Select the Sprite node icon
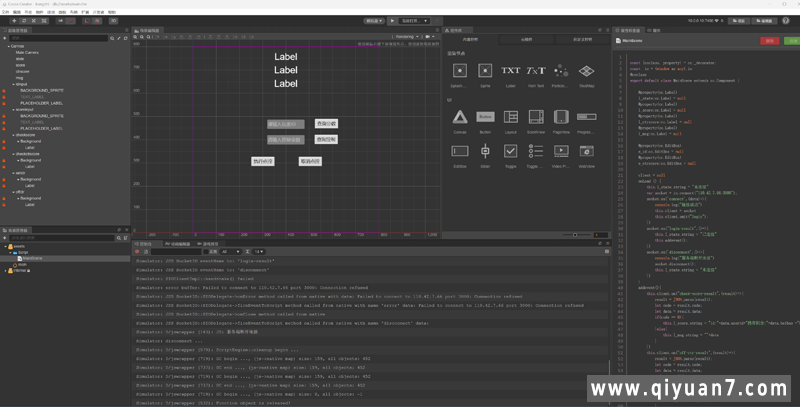This screenshot has height=407, width=800. pyautogui.click(x=485, y=71)
